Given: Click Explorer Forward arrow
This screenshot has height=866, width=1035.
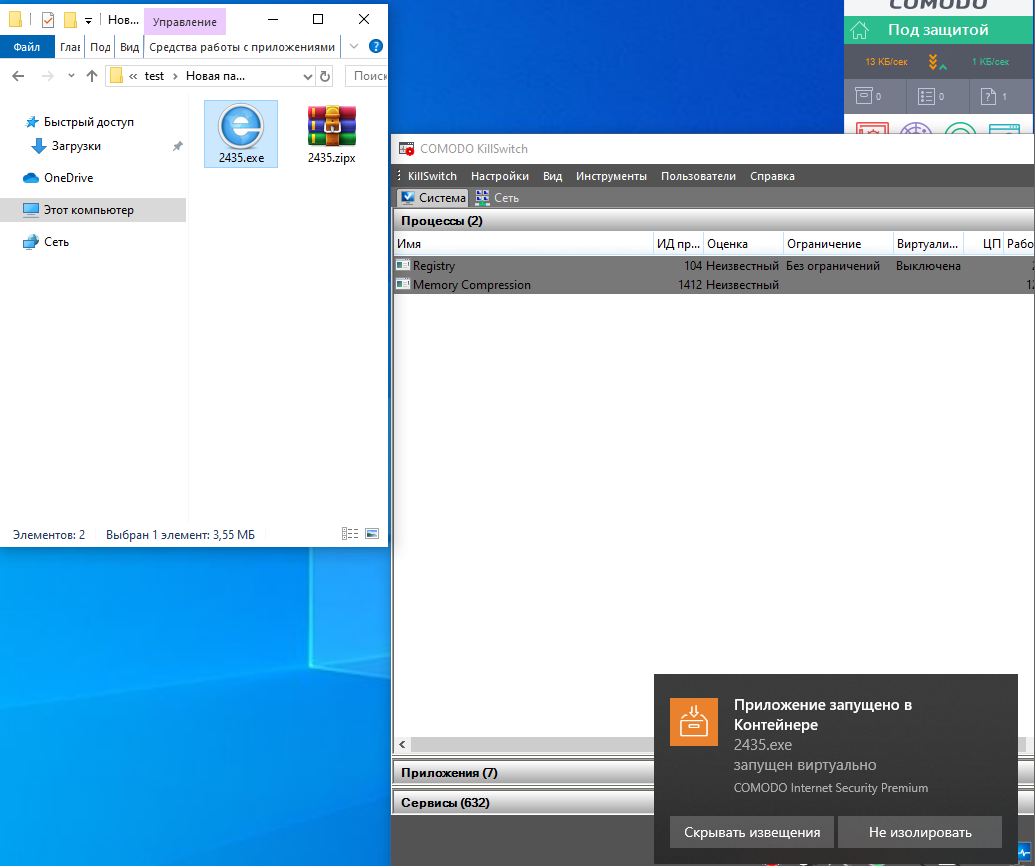Looking at the screenshot, I should point(48,76).
